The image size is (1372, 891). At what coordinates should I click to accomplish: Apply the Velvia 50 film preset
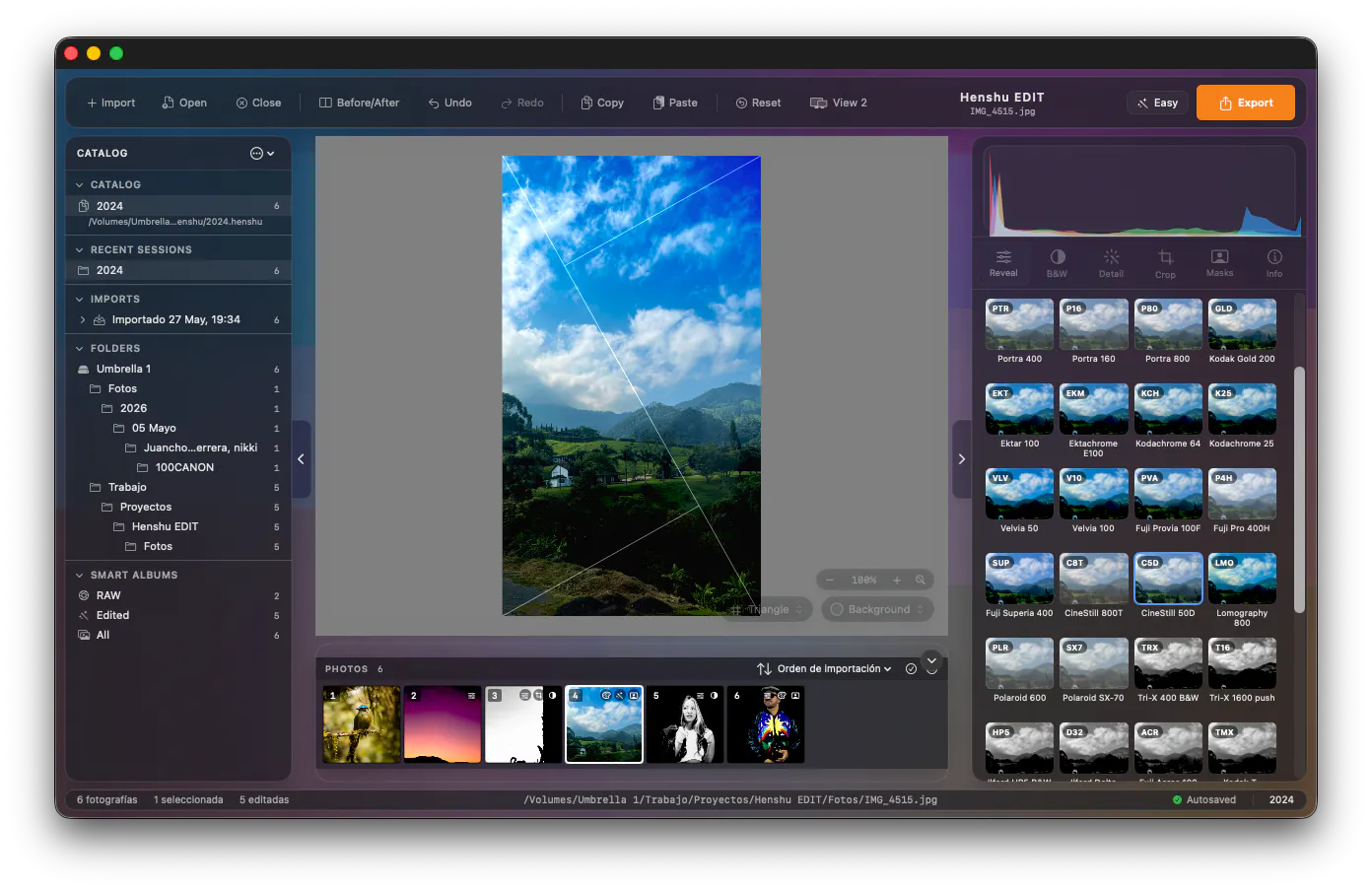pos(1019,502)
